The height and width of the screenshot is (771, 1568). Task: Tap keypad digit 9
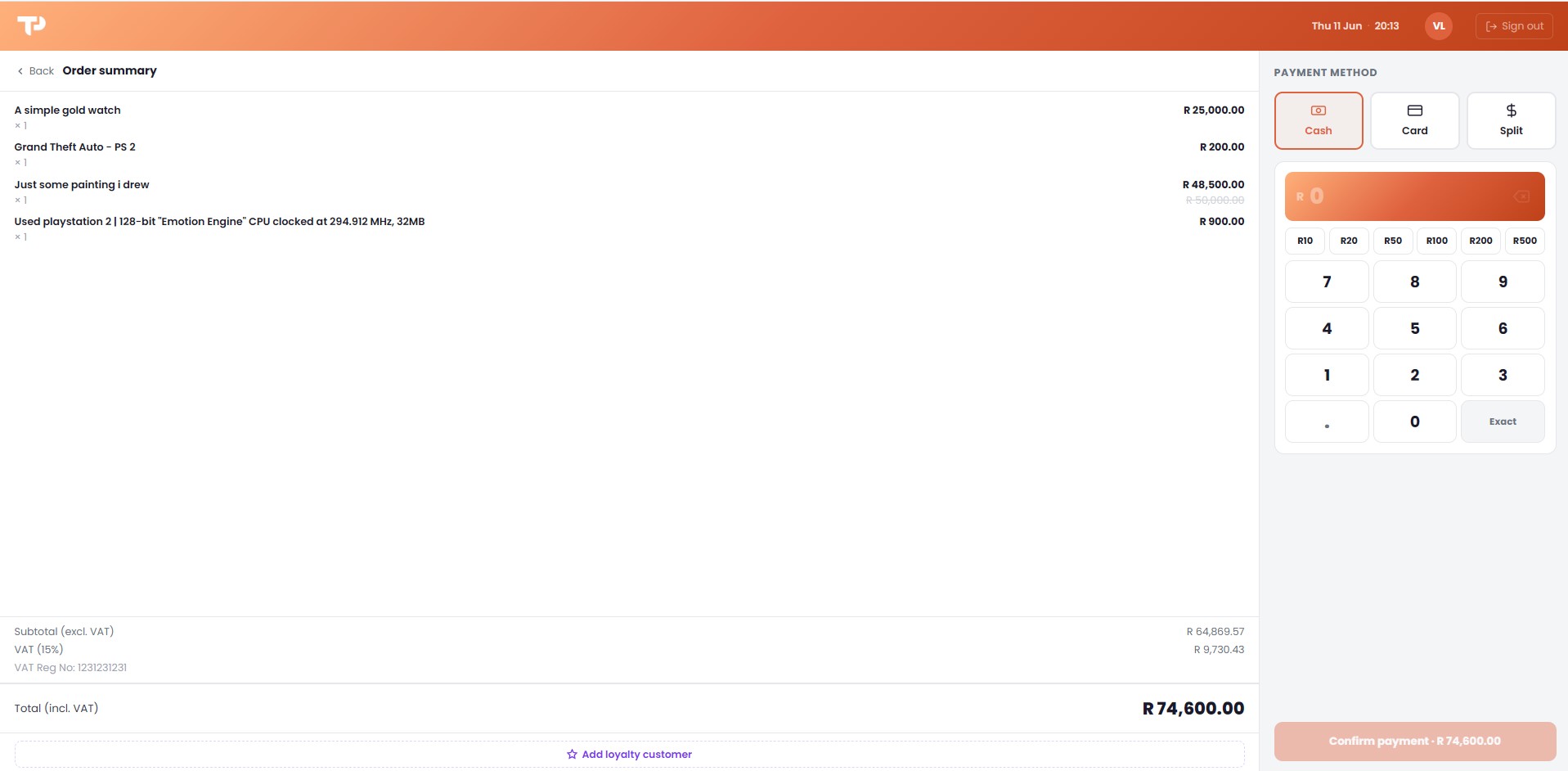tap(1503, 282)
